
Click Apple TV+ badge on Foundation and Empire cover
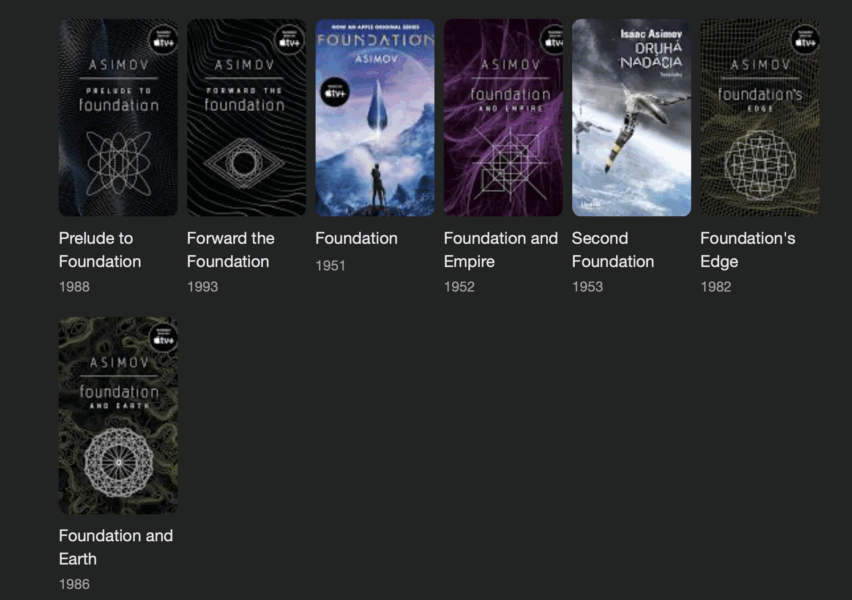[x=552, y=40]
